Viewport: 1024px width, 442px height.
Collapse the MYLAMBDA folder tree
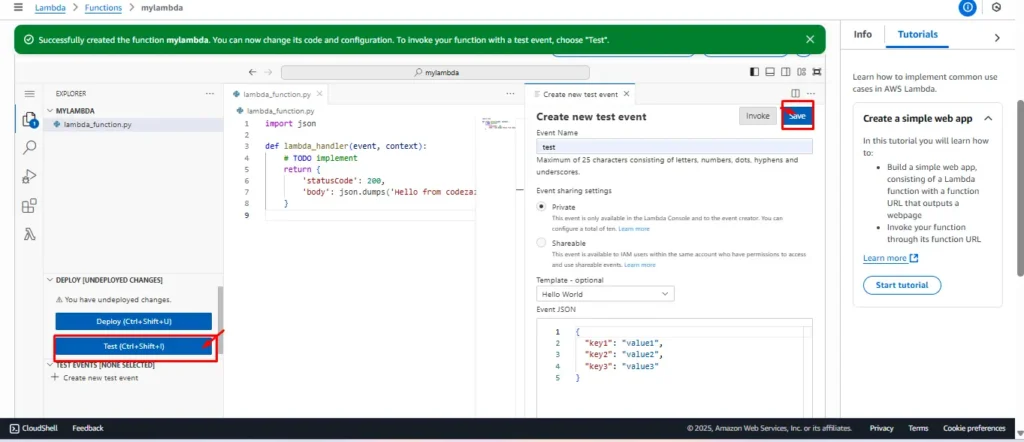coord(50,111)
